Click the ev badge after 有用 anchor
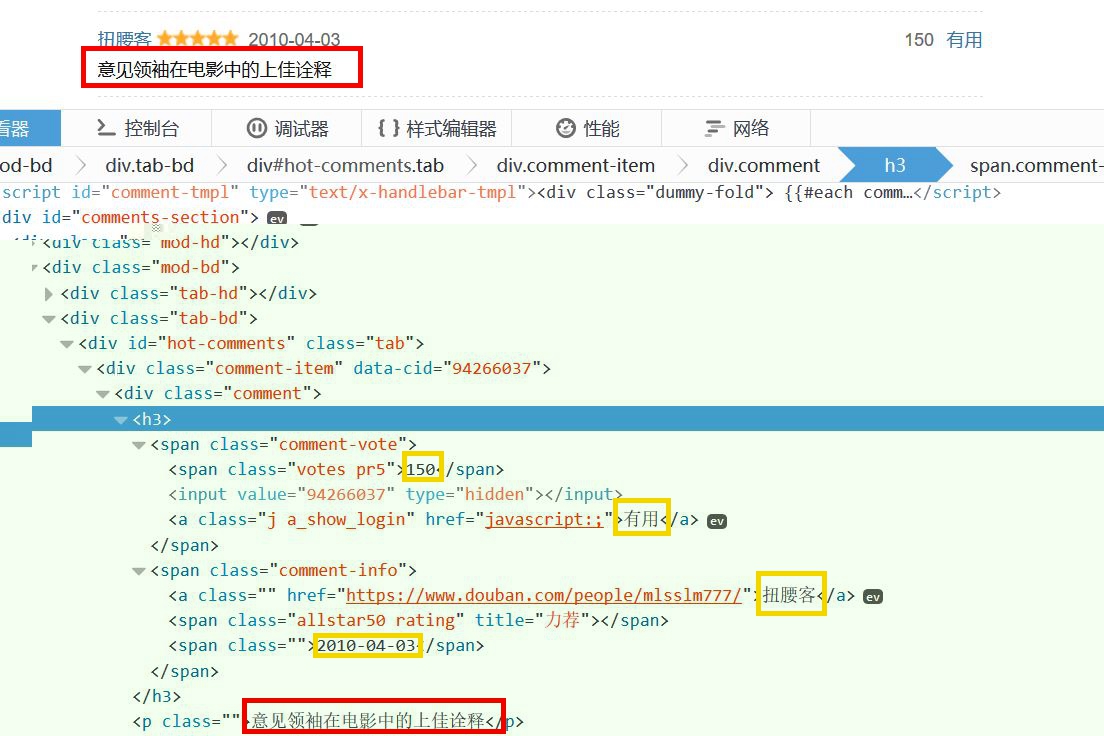 [x=717, y=521]
